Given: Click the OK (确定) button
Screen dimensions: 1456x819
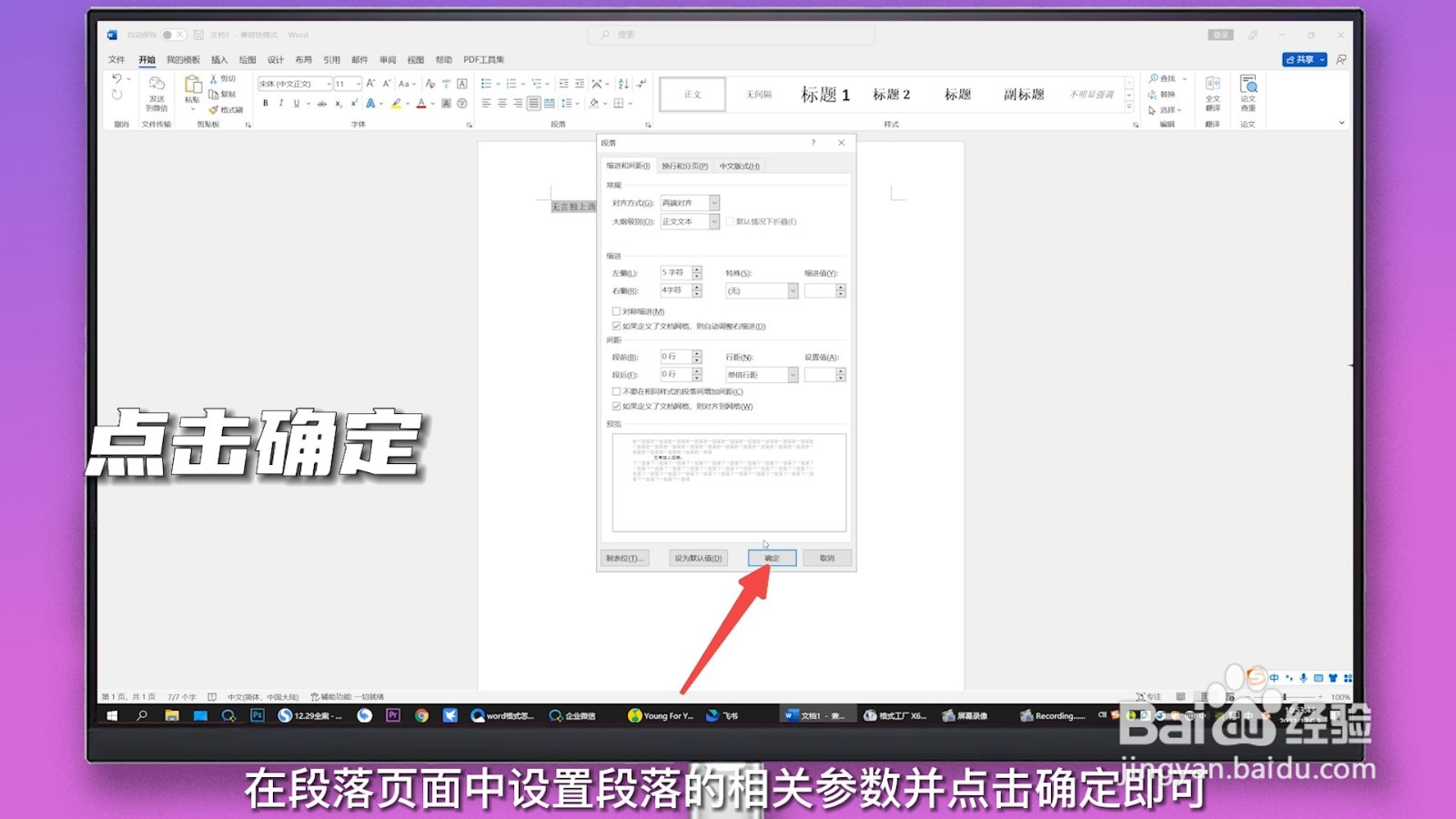Looking at the screenshot, I should click(x=772, y=558).
